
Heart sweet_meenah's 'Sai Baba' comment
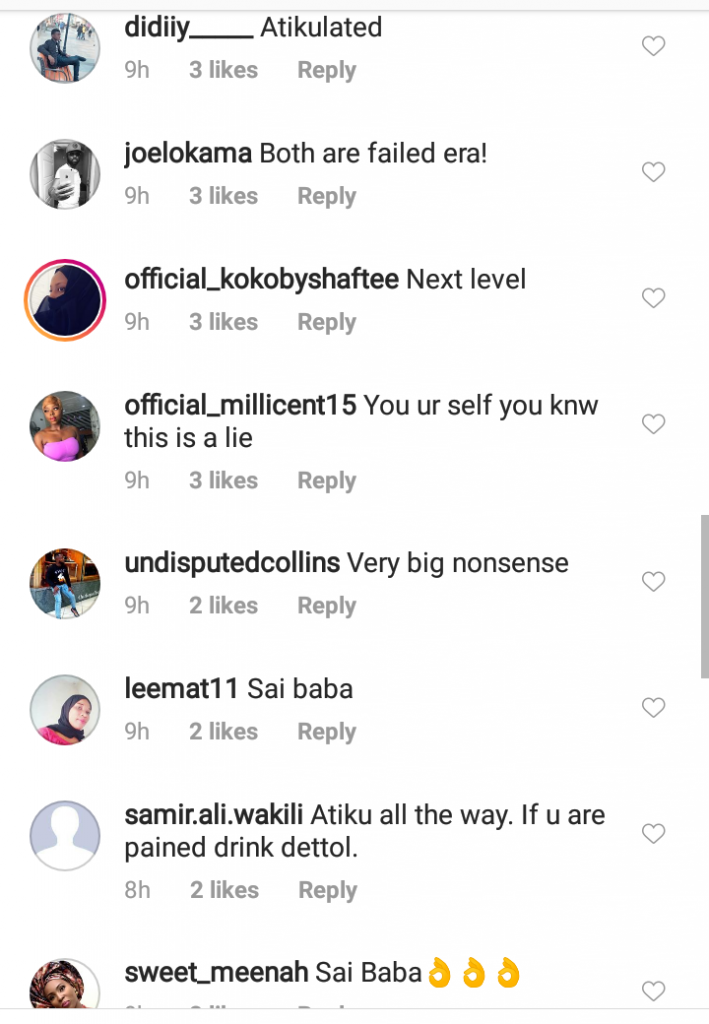[x=653, y=991]
